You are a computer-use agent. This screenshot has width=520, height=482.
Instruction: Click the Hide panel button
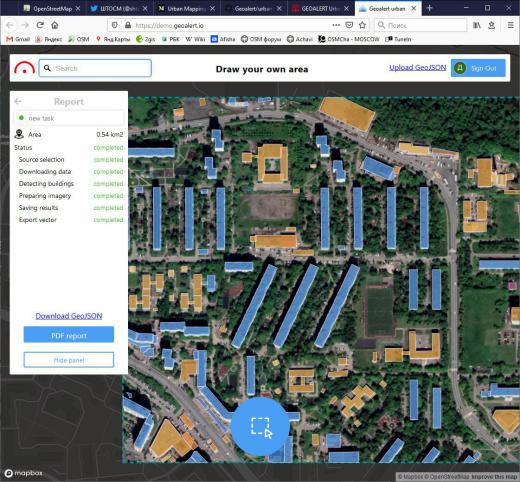pyautogui.click(x=69, y=360)
